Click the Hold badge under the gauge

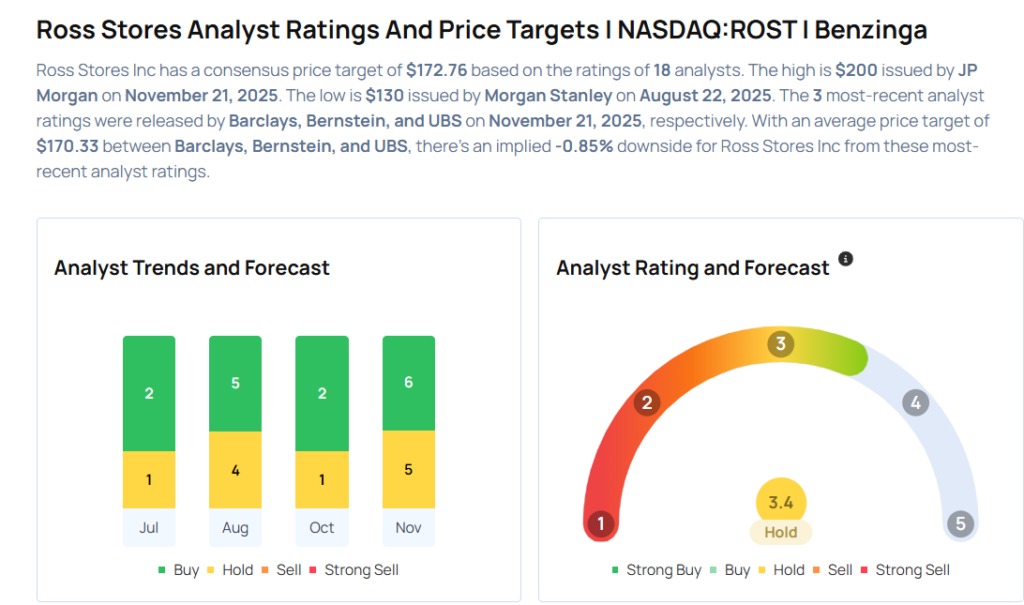(x=780, y=533)
